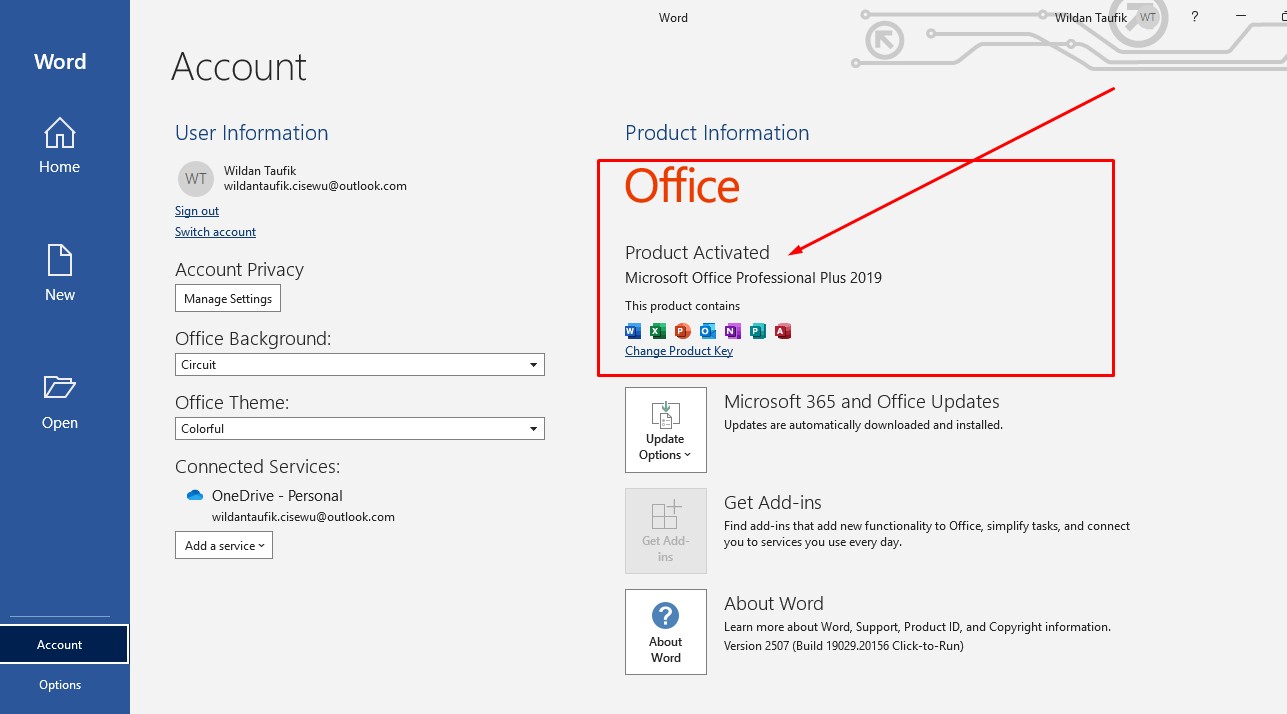The width and height of the screenshot is (1287, 714).
Task: Click the Change Product Key link
Action: [x=679, y=351]
